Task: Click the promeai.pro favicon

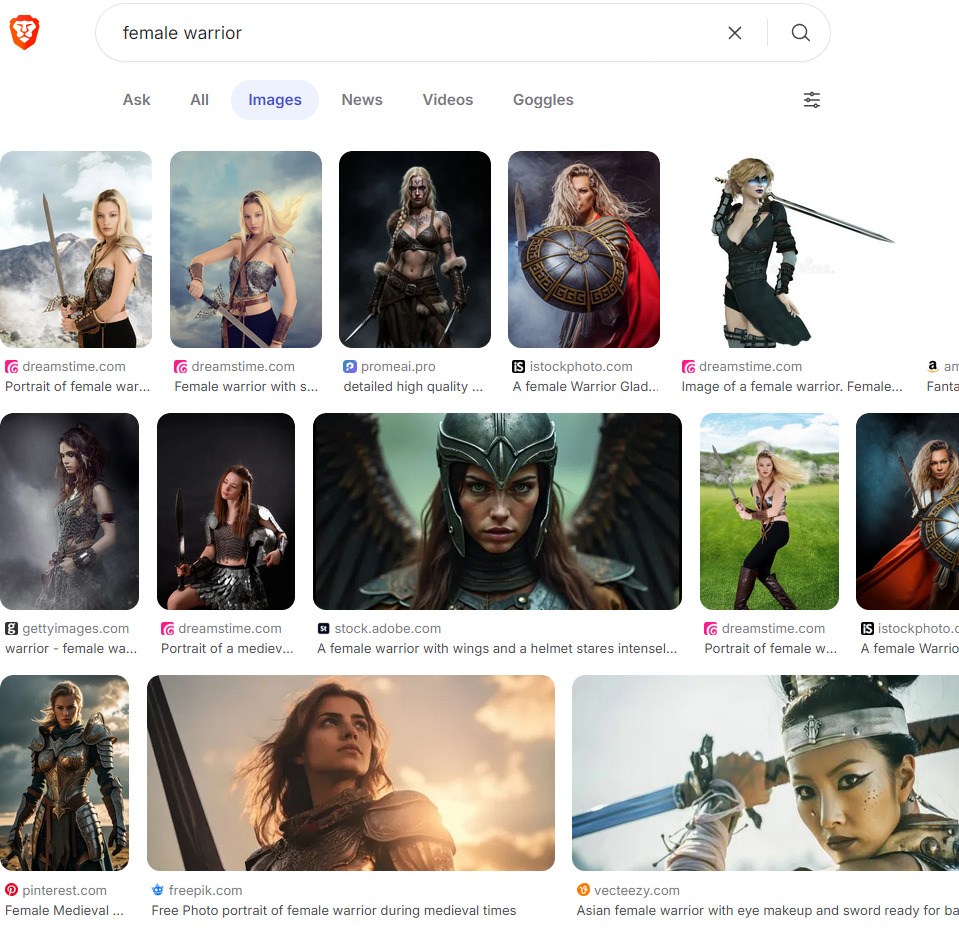Action: 349,366
